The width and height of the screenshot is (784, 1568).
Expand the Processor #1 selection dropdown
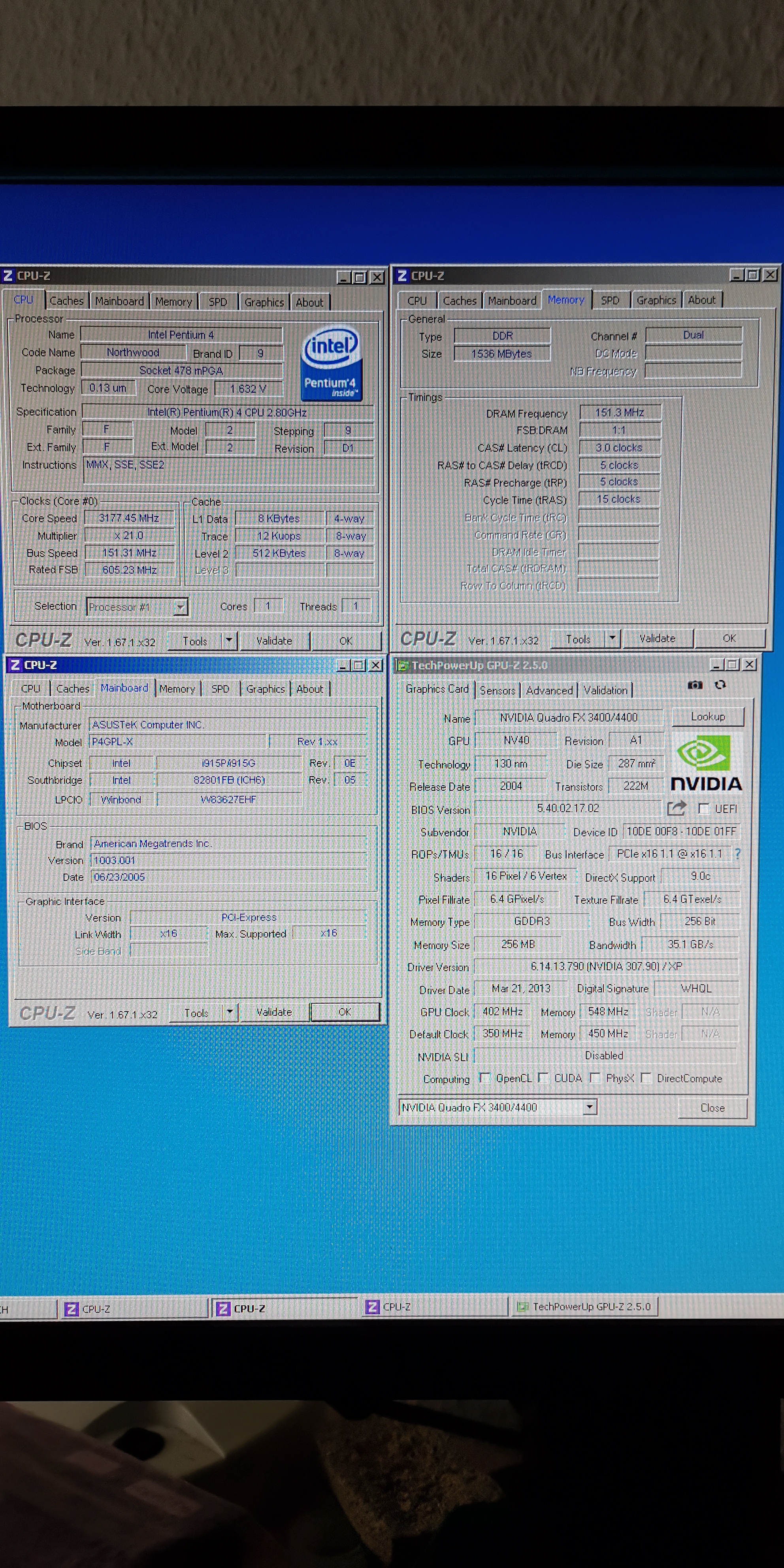(180, 607)
